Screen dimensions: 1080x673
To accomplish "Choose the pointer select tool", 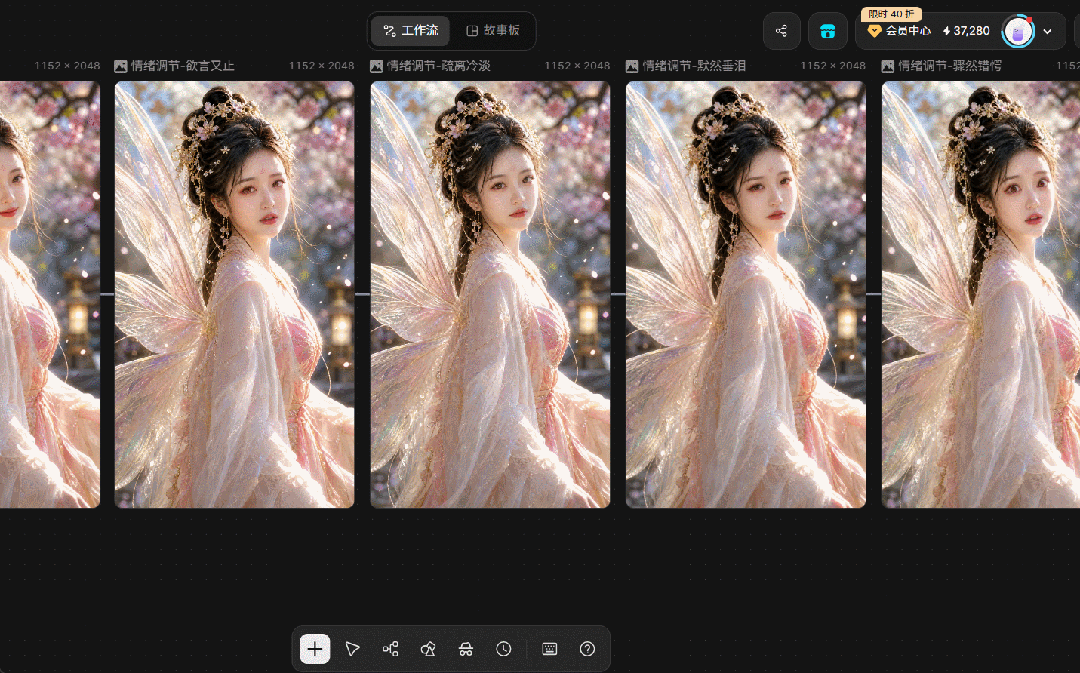I will click(x=353, y=649).
